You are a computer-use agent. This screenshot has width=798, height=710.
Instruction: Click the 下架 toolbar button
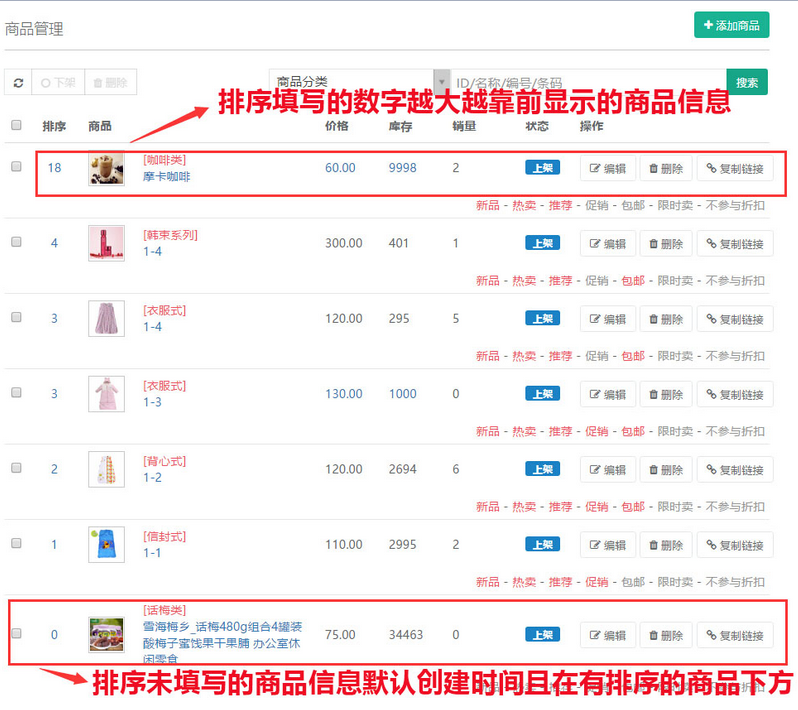(58, 83)
